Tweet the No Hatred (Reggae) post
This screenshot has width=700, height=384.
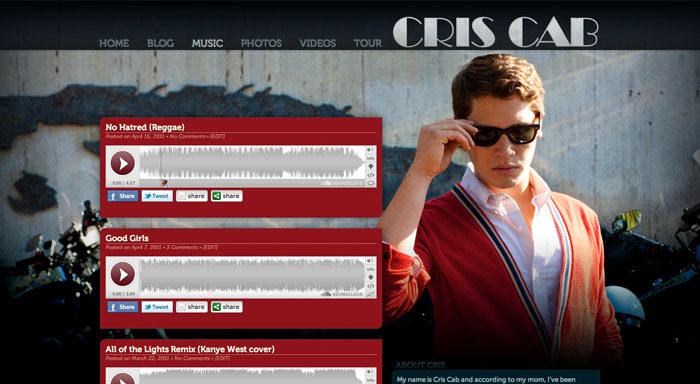pos(157,196)
